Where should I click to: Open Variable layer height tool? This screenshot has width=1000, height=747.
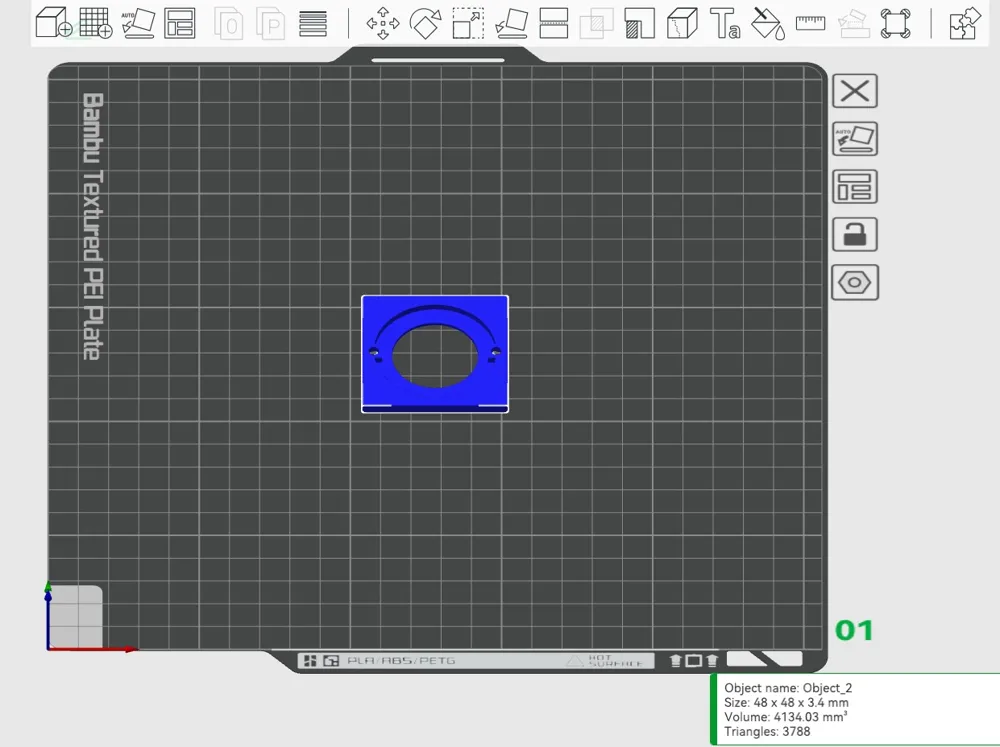point(312,23)
